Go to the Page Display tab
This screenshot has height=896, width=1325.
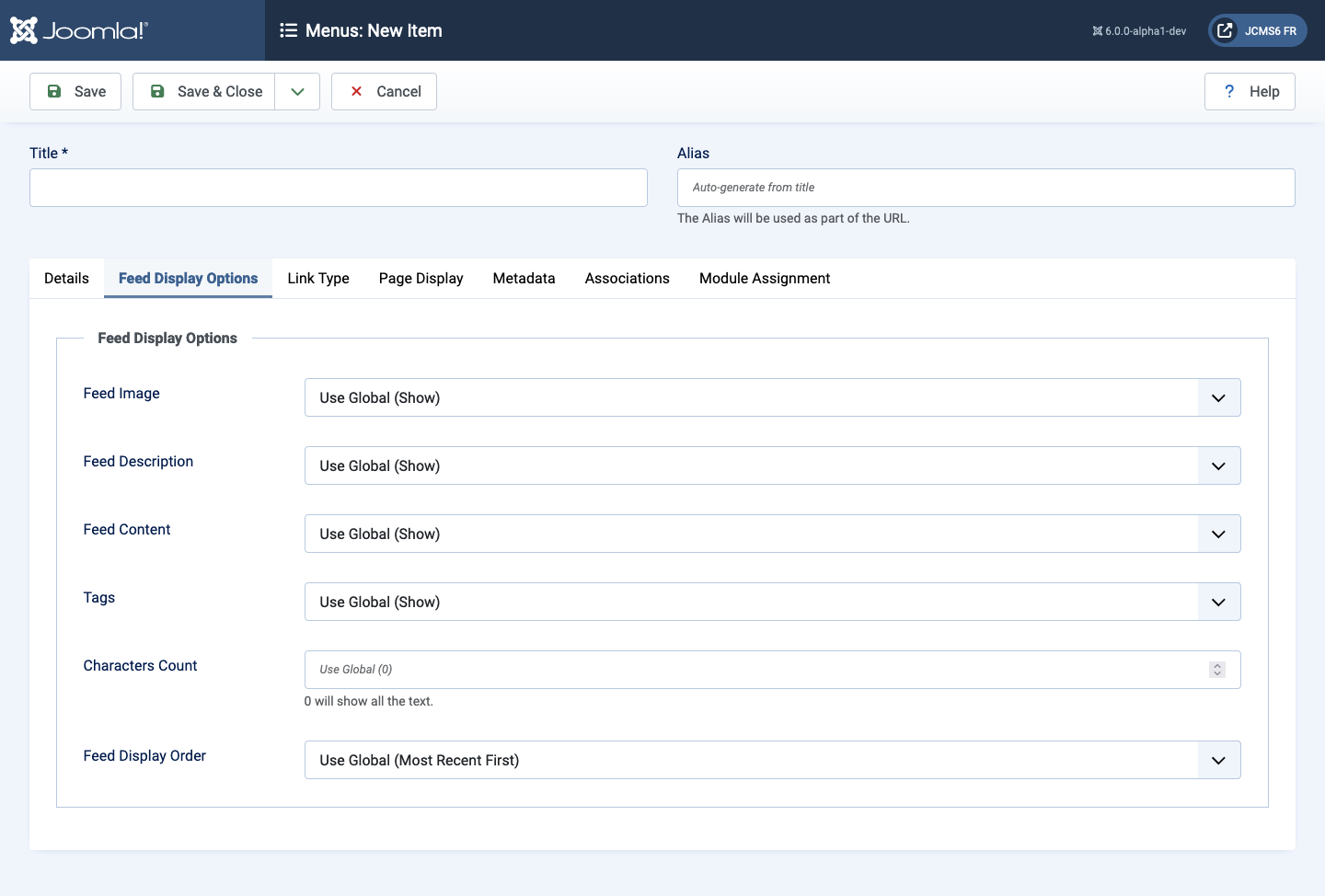(x=421, y=278)
